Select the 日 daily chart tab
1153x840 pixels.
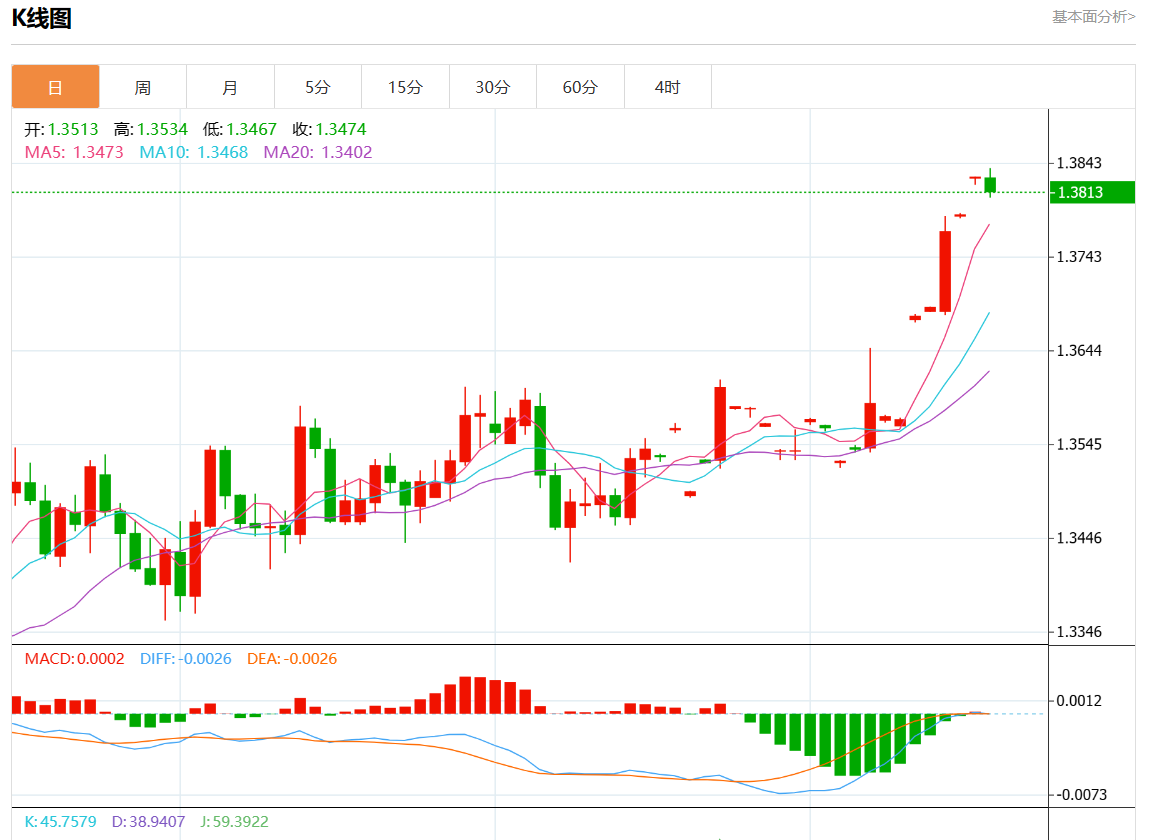pyautogui.click(x=55, y=87)
